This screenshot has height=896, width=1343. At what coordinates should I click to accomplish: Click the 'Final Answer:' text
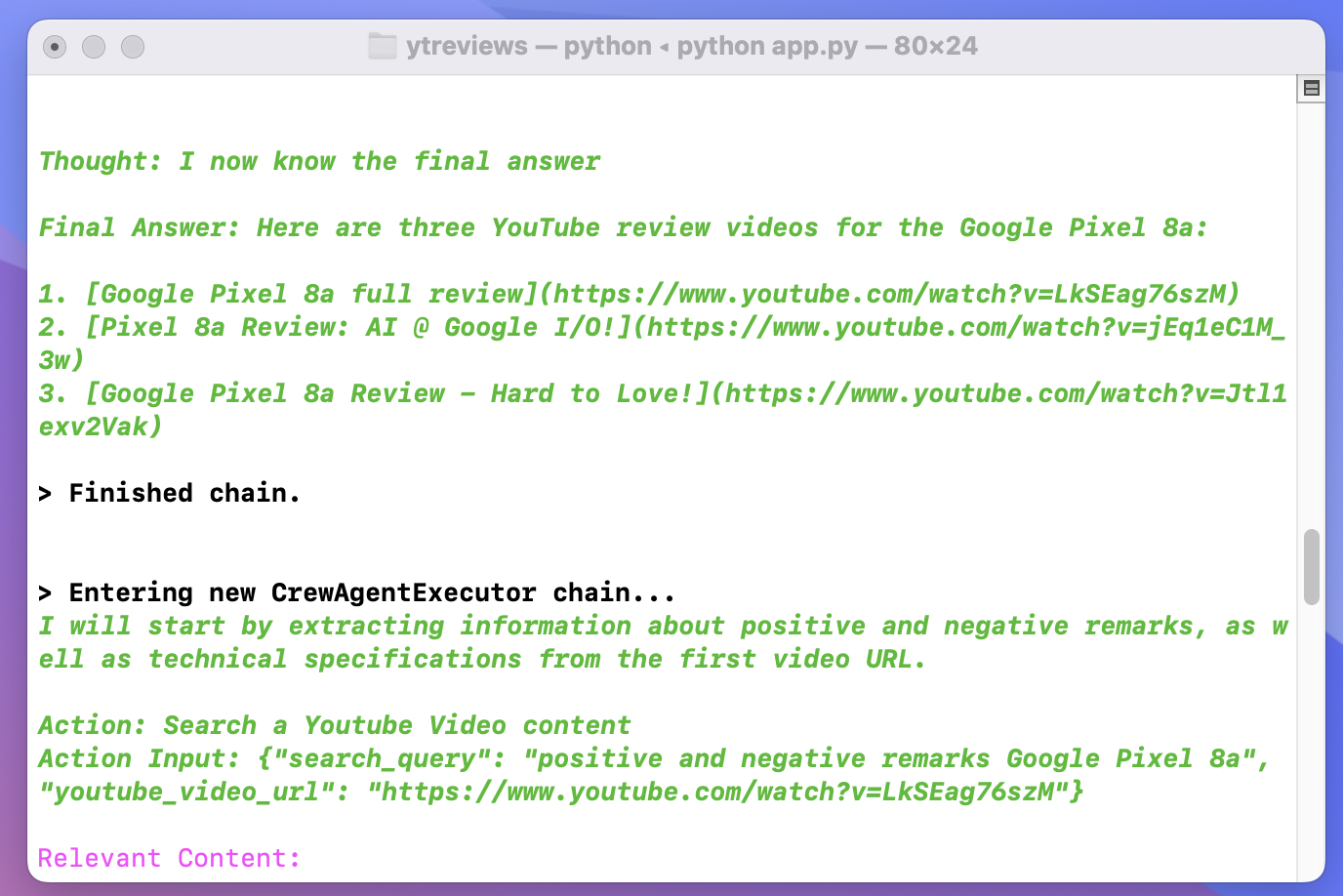(x=139, y=227)
